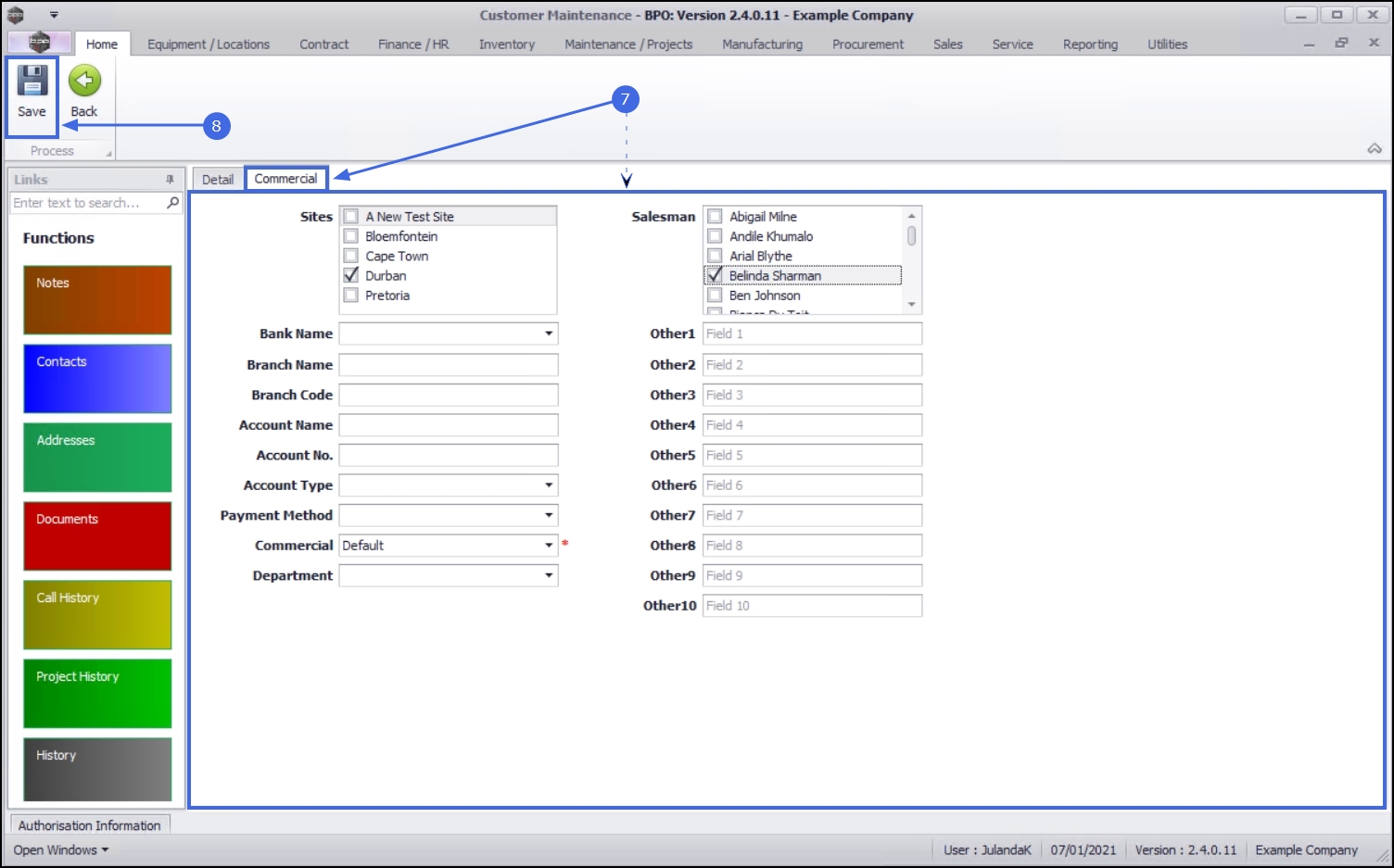The height and width of the screenshot is (868, 1394).
Task: Open the Equipment / Locations ribbon tab
Action: pos(209,44)
